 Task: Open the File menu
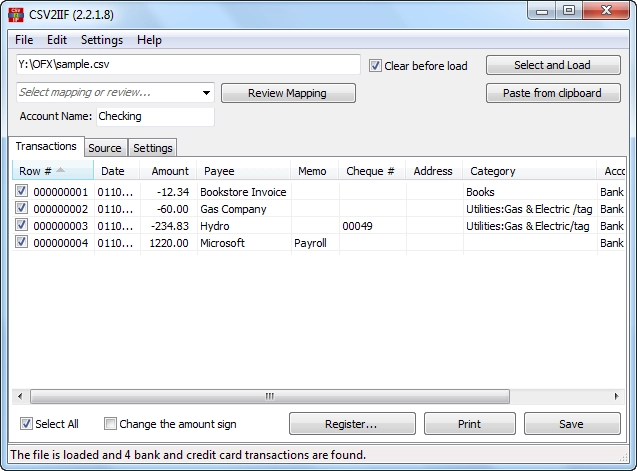tap(24, 40)
